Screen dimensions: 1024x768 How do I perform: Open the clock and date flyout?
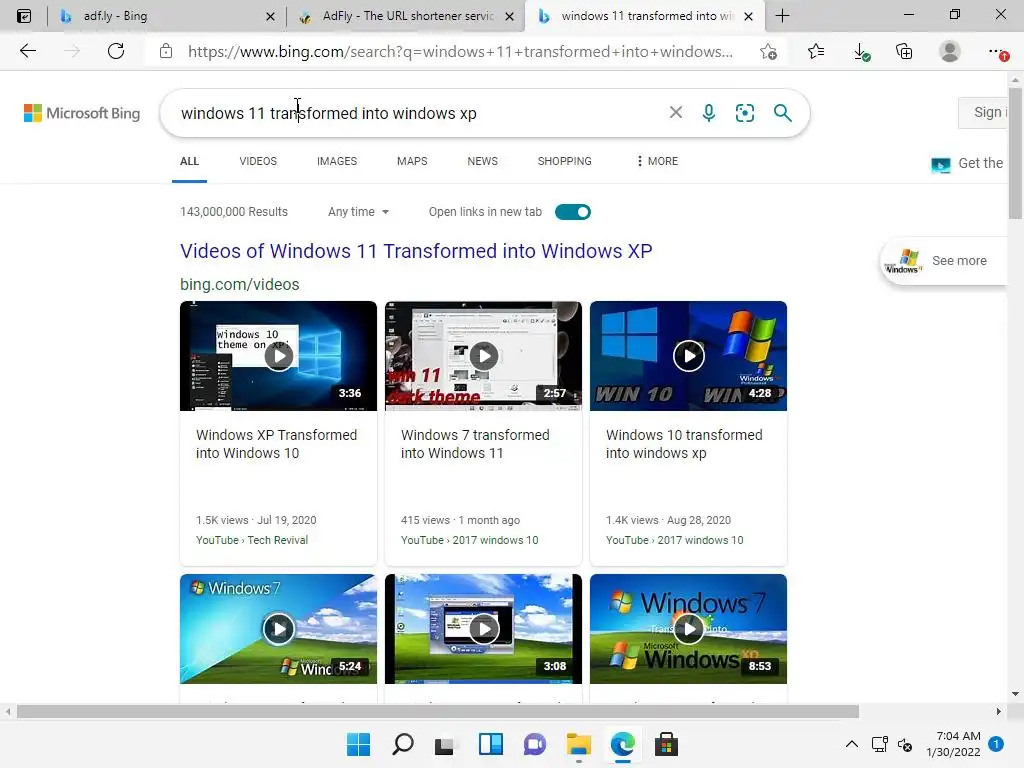pyautogui.click(x=953, y=744)
